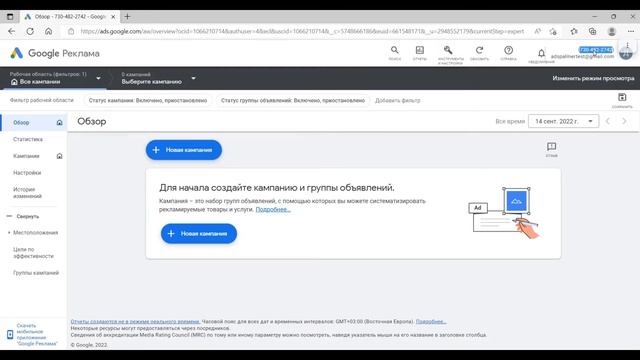The height and width of the screenshot is (360, 640).
Task: Open browser settings ellipsis menu
Action: (631, 31)
